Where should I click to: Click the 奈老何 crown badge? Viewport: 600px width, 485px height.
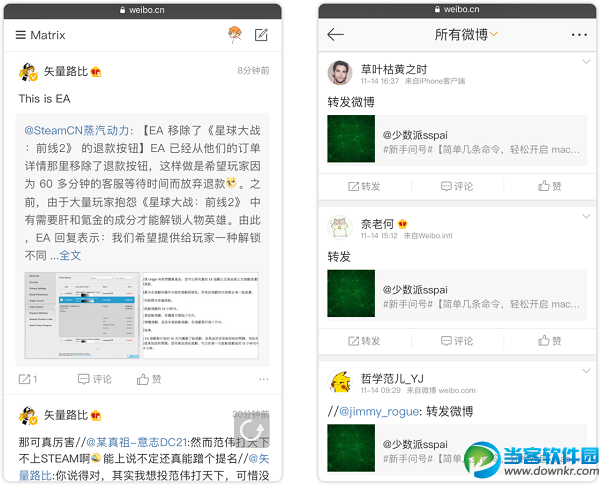point(403,224)
